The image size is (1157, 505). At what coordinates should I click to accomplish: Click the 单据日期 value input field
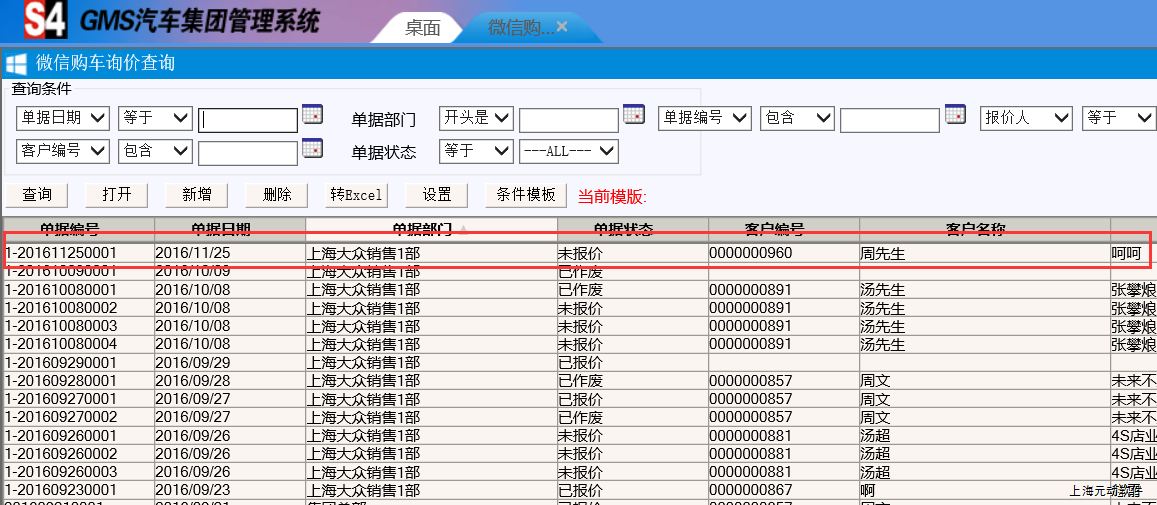click(x=248, y=120)
